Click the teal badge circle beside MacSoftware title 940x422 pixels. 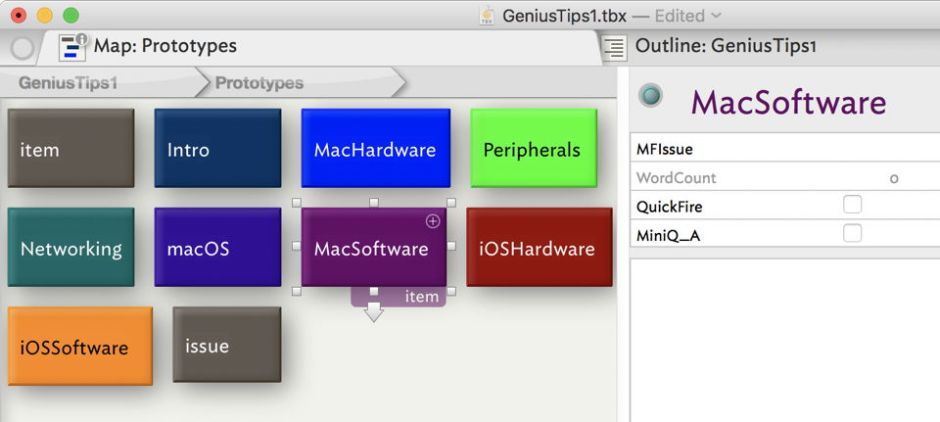[x=651, y=96]
